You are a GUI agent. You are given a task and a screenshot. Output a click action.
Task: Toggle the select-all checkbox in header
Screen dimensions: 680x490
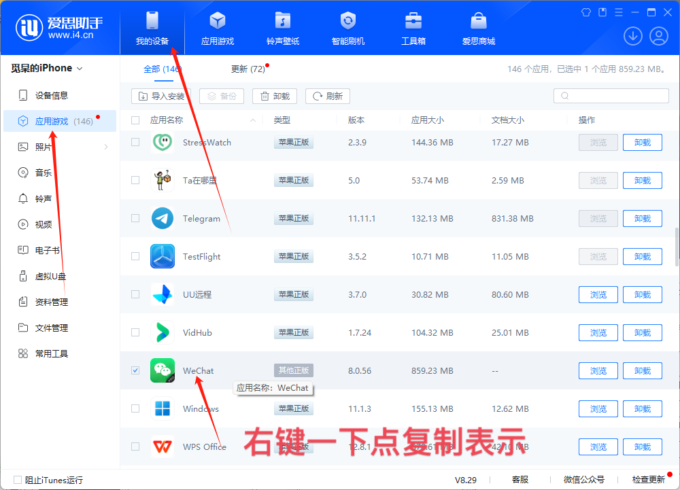coord(135,120)
